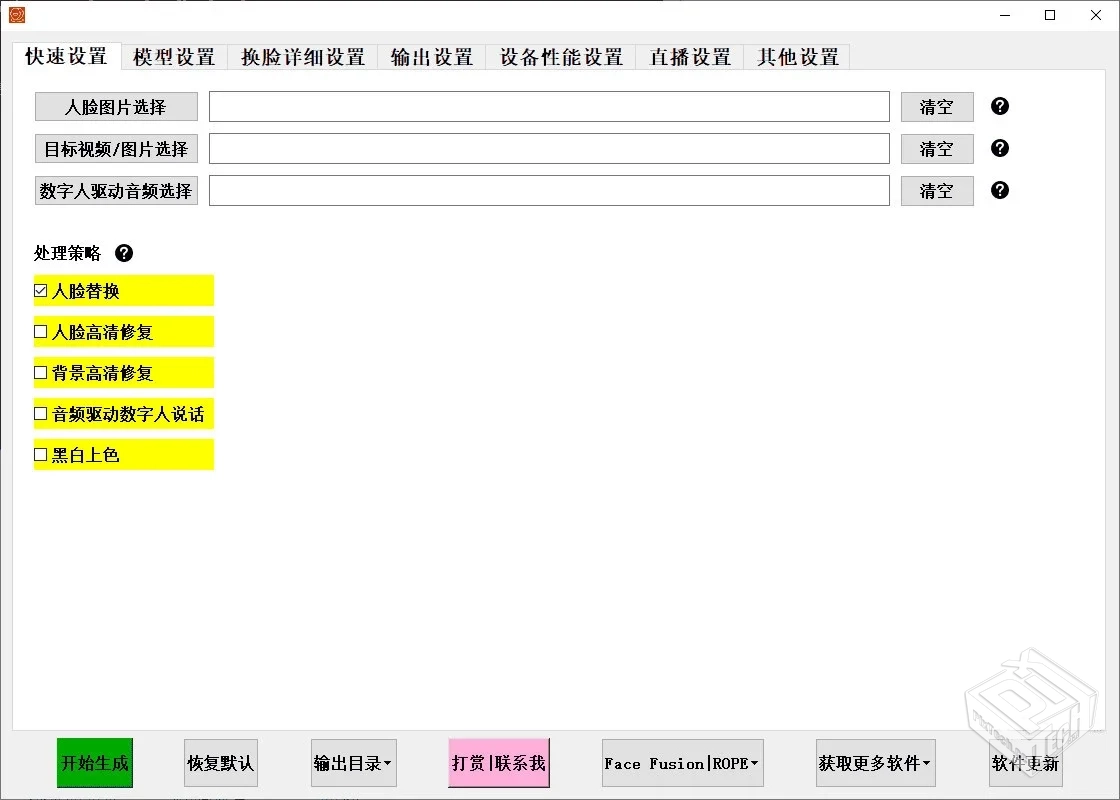Screen dimensions: 1120x800
Task: Expand the Face Fusion|ROPE dropdown
Action: click(681, 762)
